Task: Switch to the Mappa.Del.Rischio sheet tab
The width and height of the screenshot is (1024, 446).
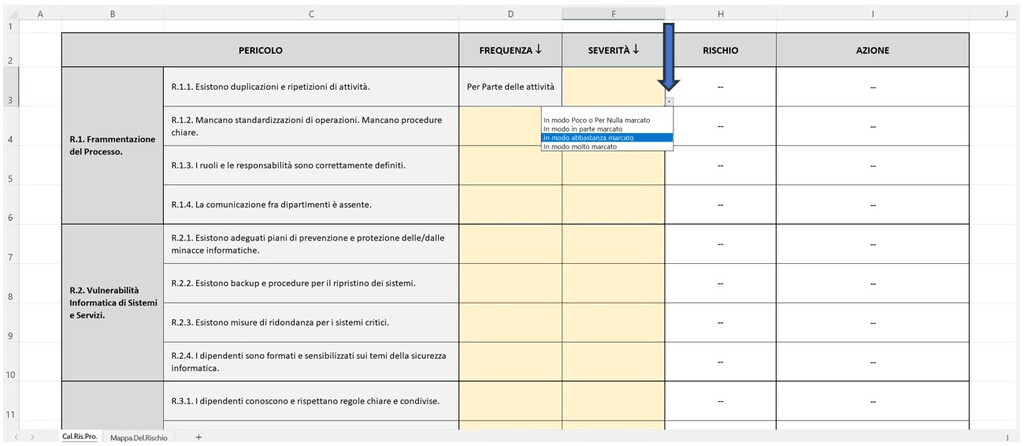Action: click(x=139, y=438)
